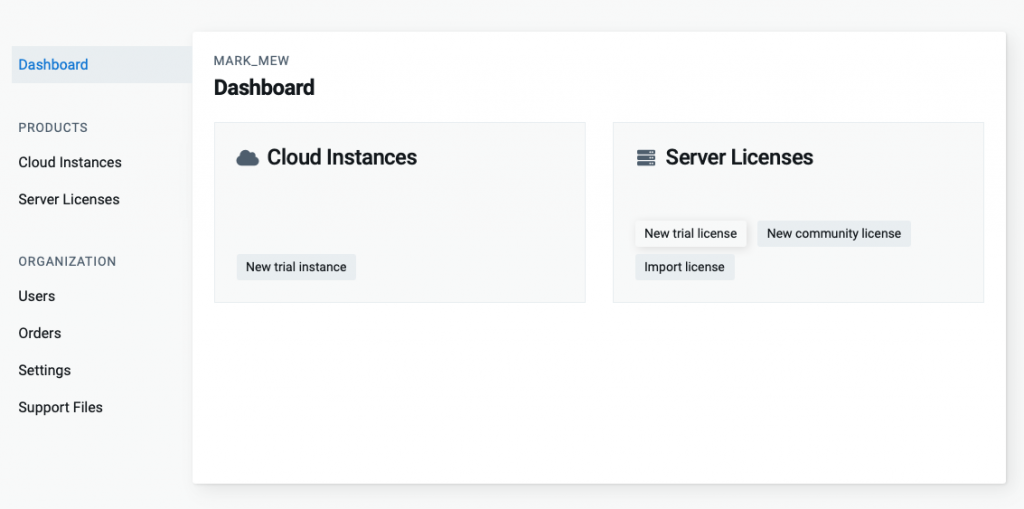Open the Orders page in the sidebar
Viewport: 1024px width, 509px height.
coord(40,333)
